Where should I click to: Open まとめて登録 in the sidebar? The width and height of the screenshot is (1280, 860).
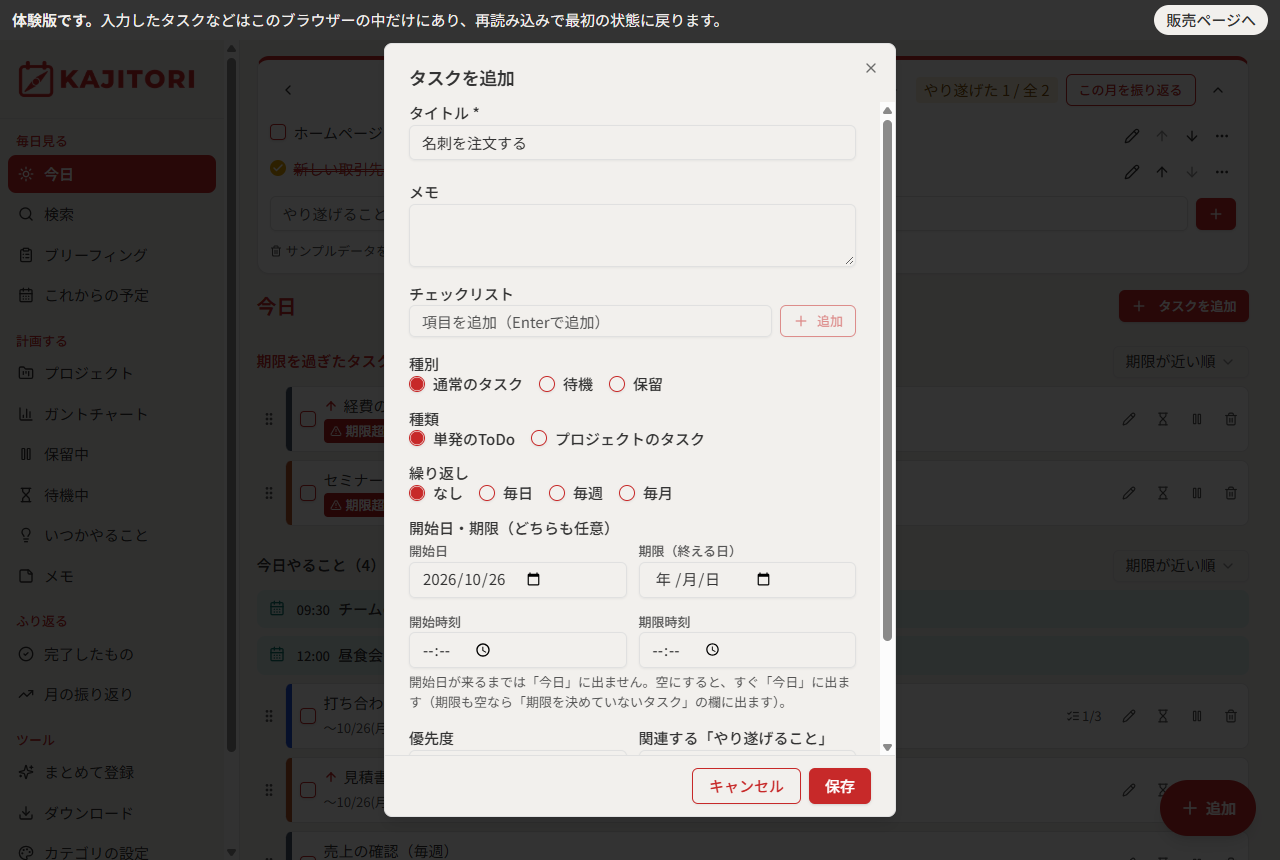click(112, 772)
